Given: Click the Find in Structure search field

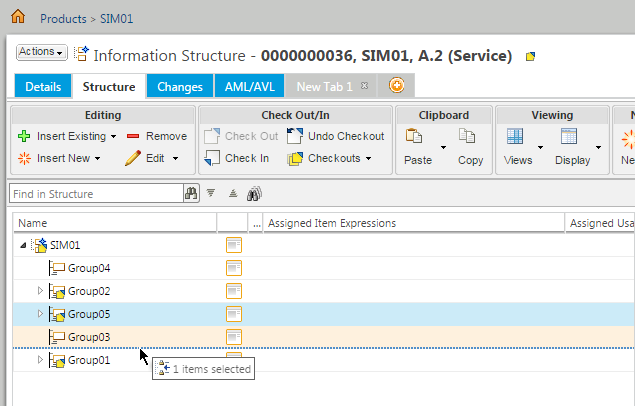Looking at the screenshot, I should click(95, 194).
